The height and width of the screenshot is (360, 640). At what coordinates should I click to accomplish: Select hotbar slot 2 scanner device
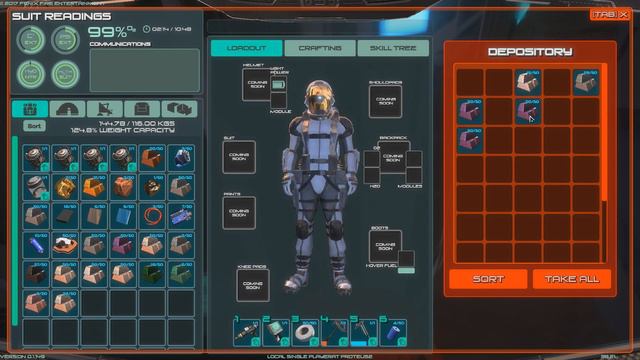276,333
